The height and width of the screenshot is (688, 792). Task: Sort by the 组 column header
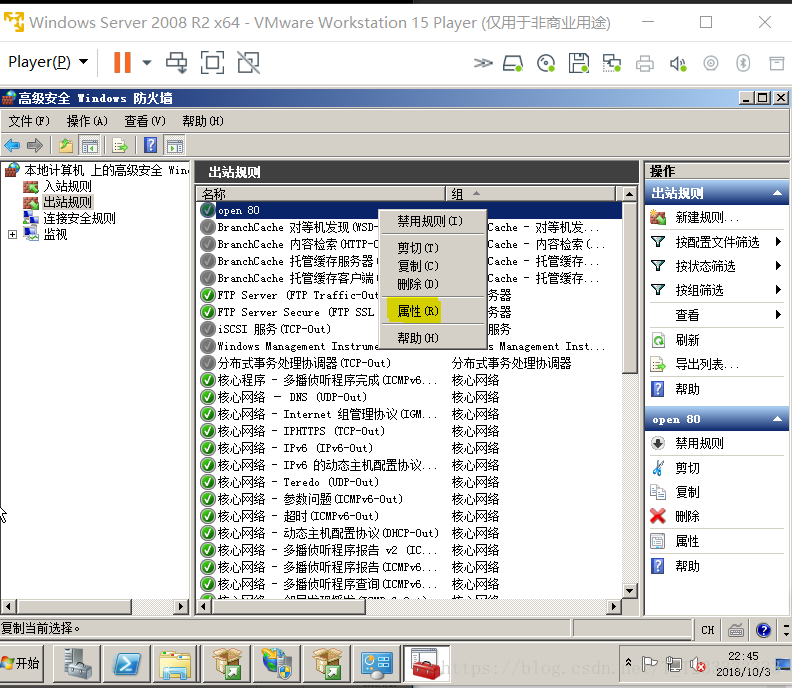pos(530,194)
